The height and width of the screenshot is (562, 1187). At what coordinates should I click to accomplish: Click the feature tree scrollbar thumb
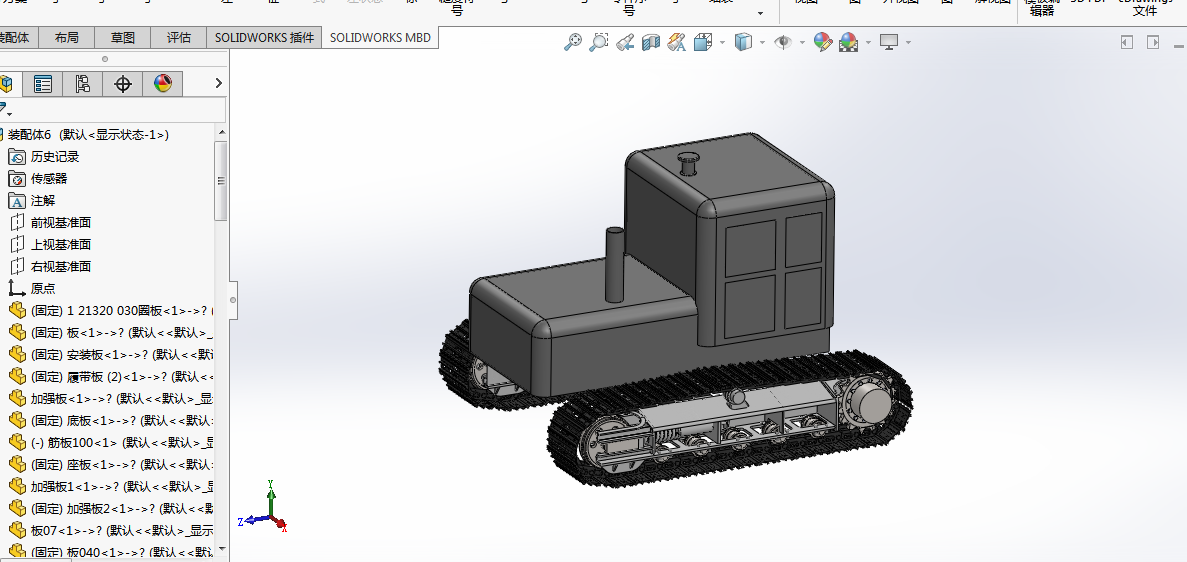(x=221, y=180)
